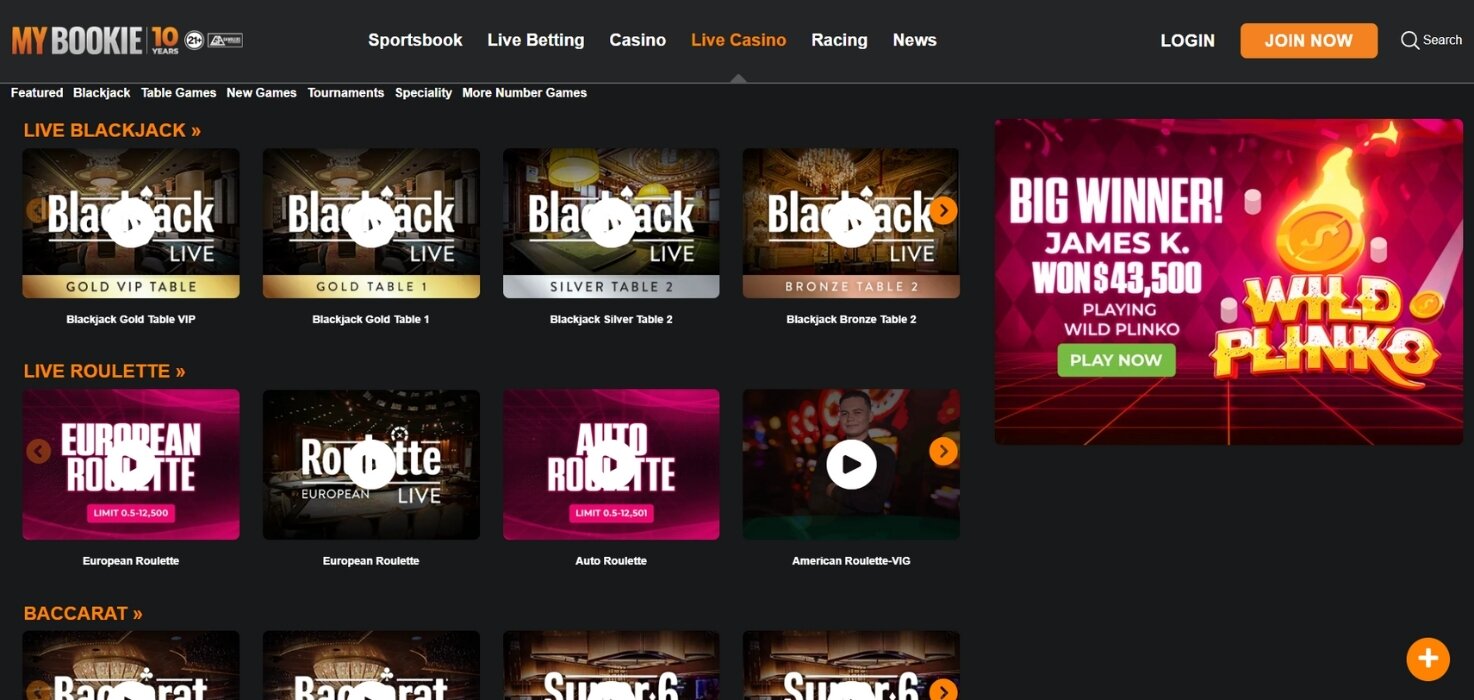Open the BACCARAT » heading link
1474x700 pixels.
coord(83,613)
